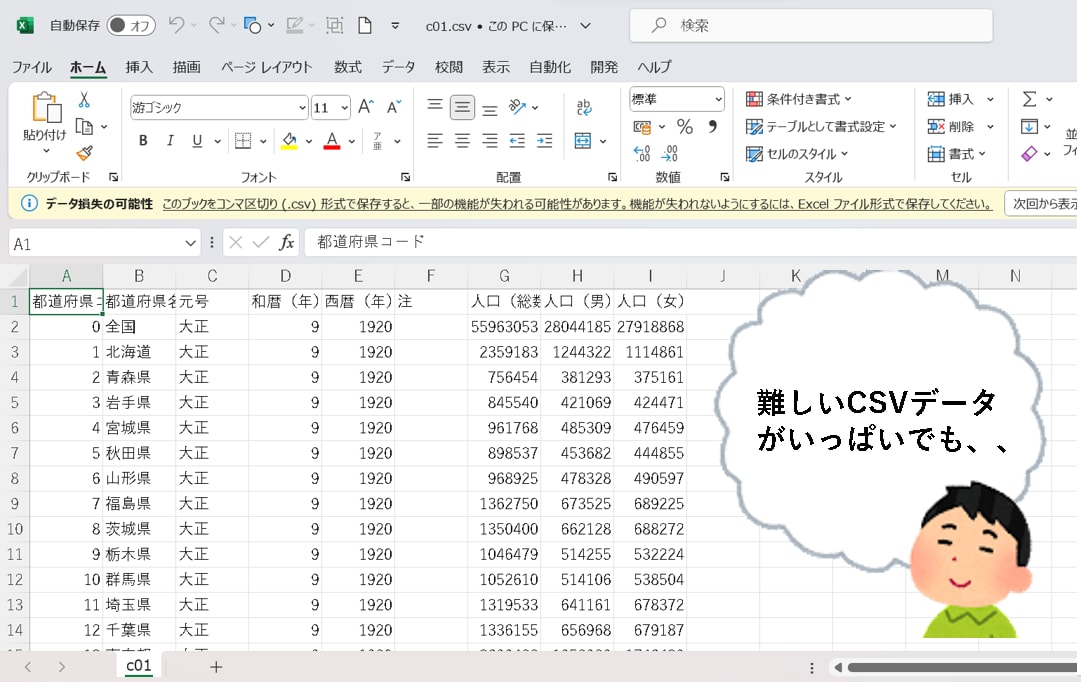Image resolution: width=1081 pixels, height=682 pixels.
Task: Click the 削除 cells button
Action: [x=950, y=127]
